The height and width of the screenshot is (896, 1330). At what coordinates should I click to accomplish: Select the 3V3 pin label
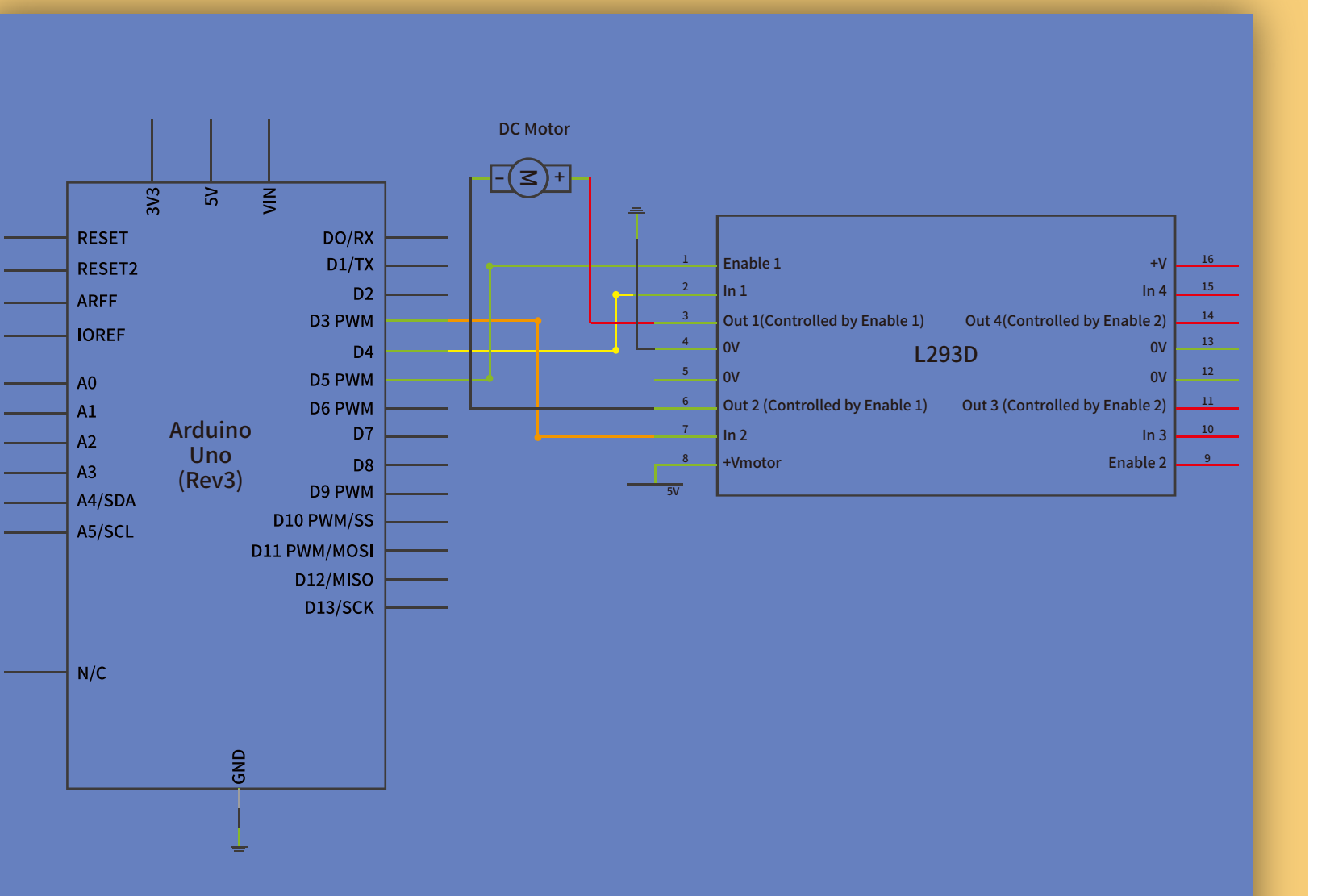pyautogui.click(x=152, y=202)
